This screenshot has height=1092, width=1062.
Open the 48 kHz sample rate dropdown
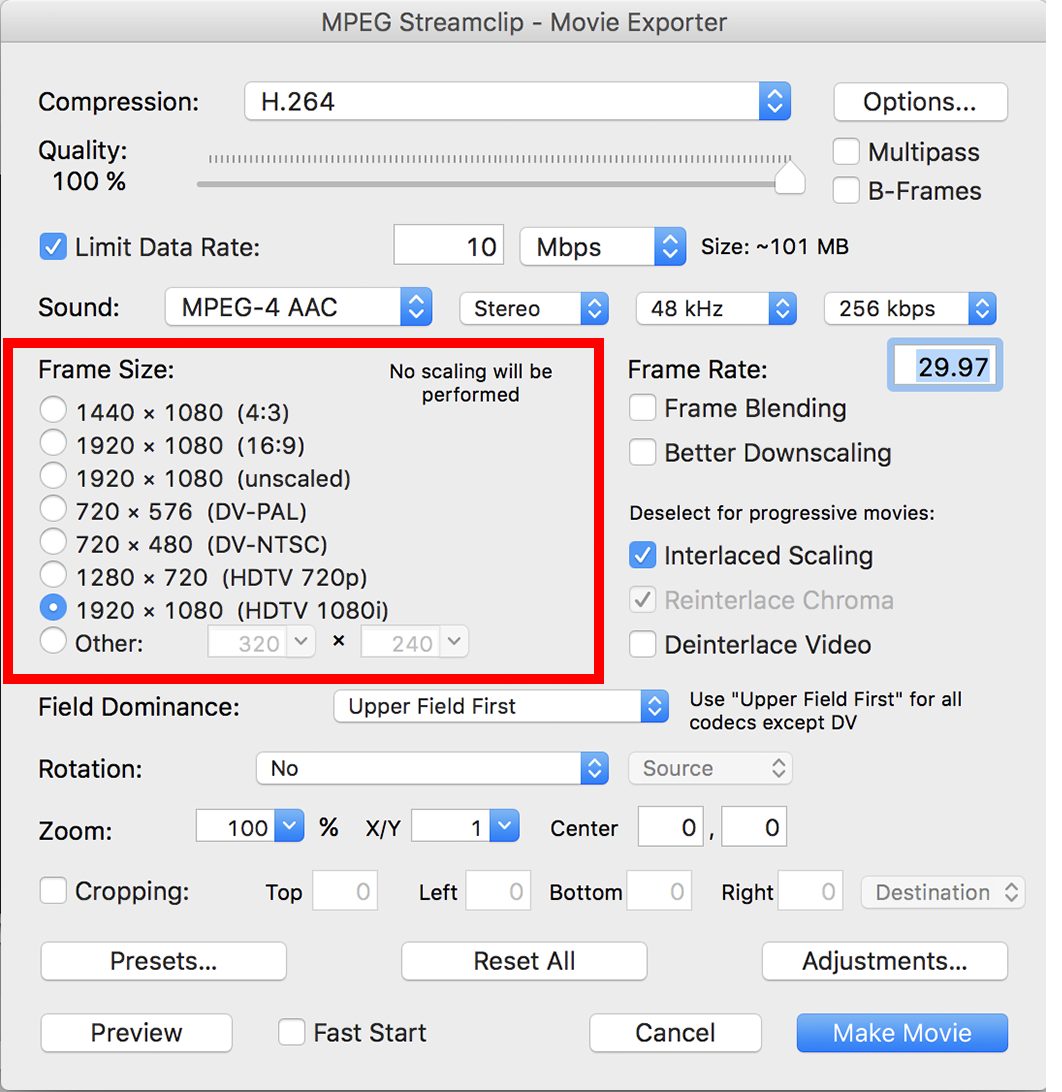point(716,309)
